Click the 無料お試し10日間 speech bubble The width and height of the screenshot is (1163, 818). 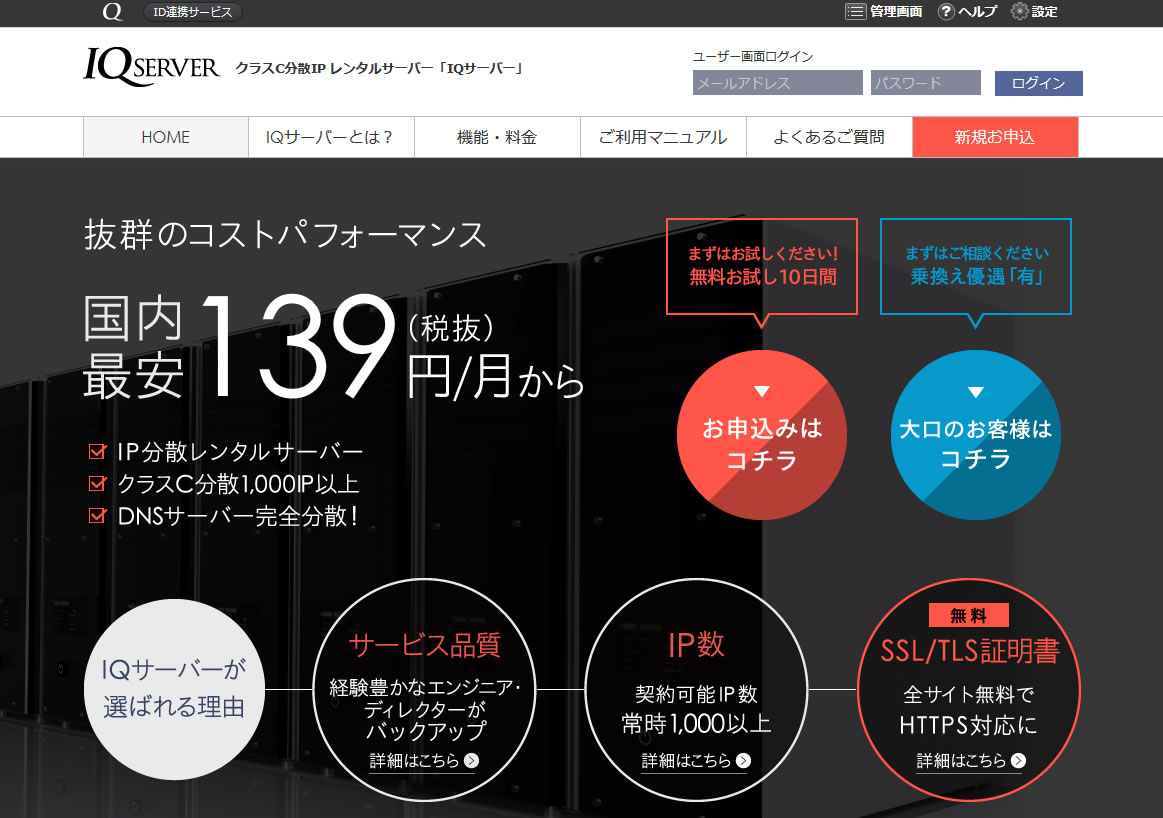pos(762,267)
